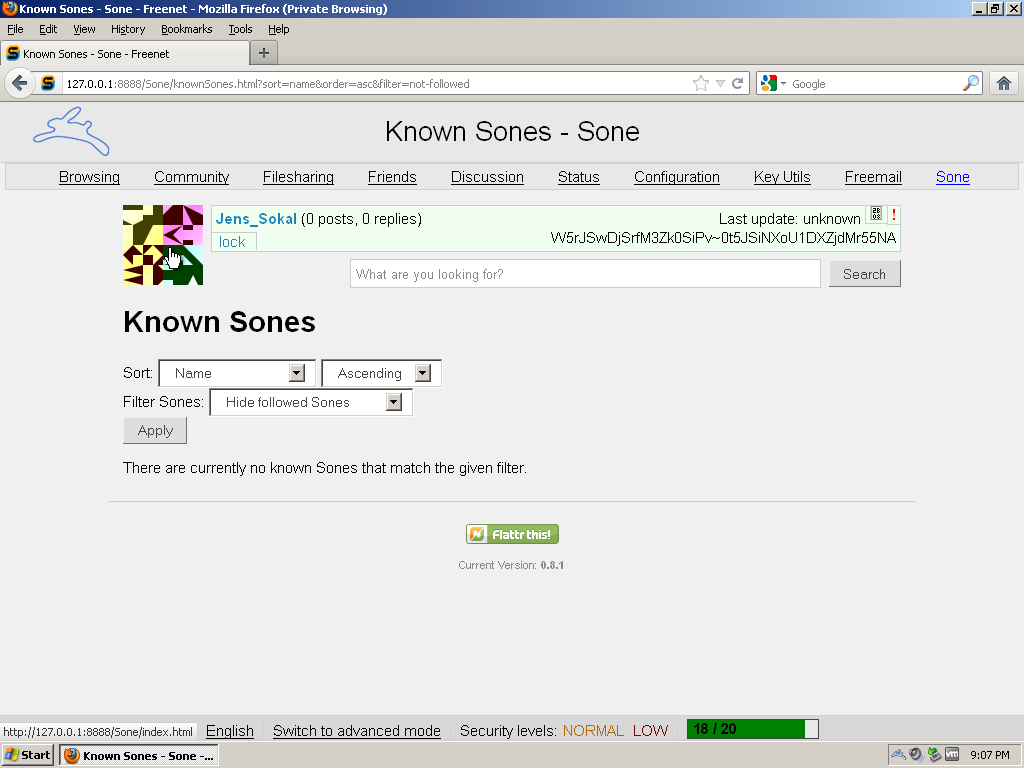Open the Community menu
Image resolution: width=1024 pixels, height=768 pixels.
[x=191, y=177]
